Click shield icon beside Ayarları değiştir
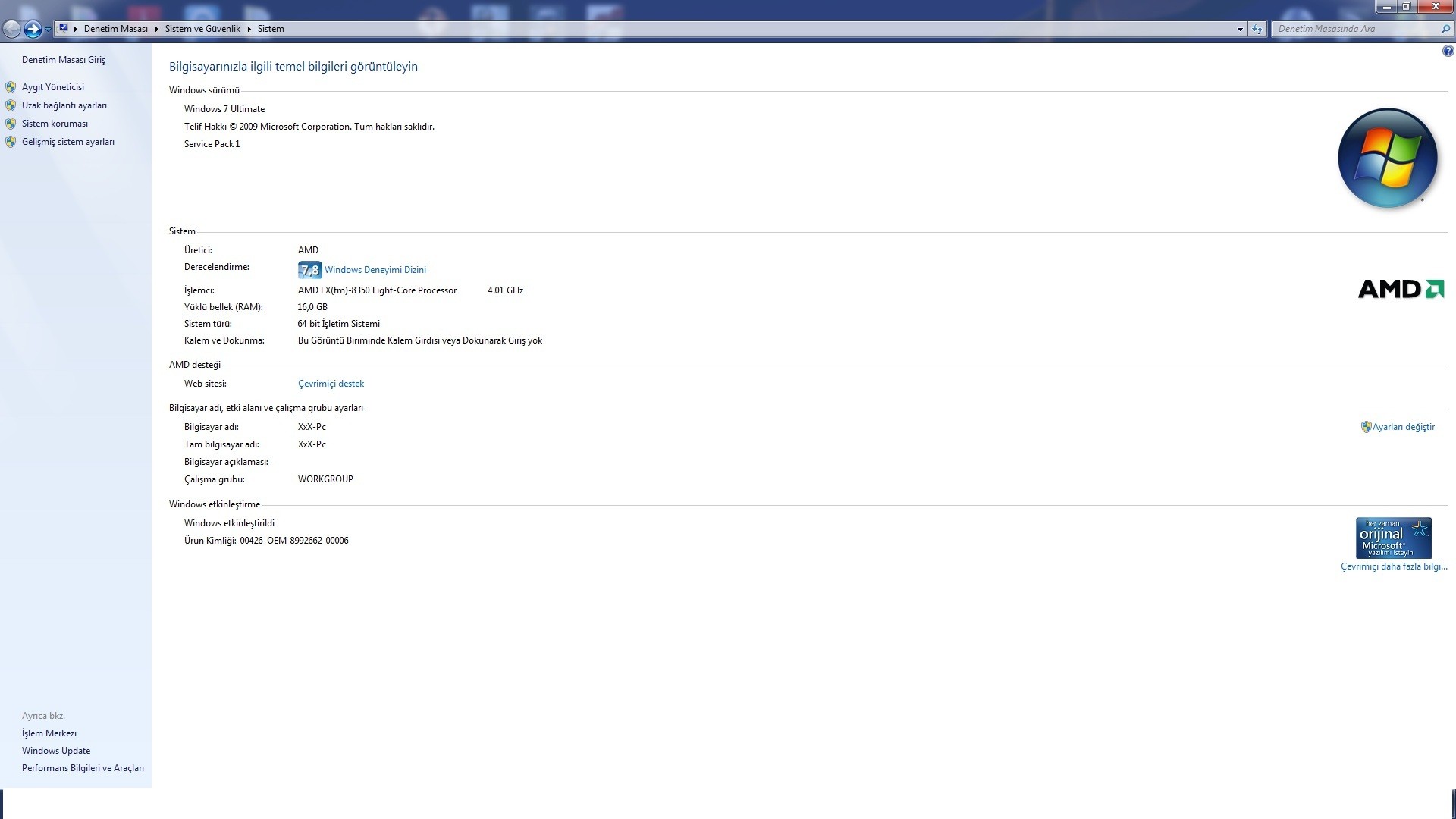This screenshot has width=1456, height=819. 1366,427
